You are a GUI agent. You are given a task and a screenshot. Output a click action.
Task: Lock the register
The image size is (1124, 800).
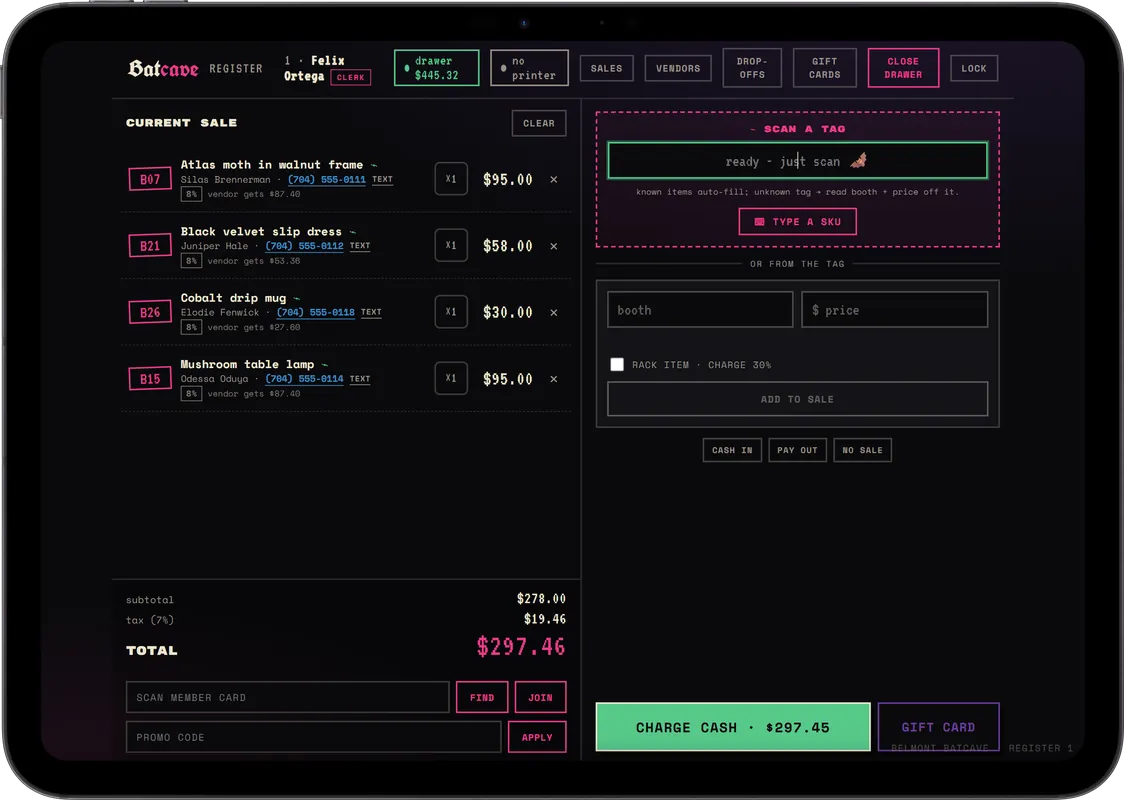[x=974, y=68]
